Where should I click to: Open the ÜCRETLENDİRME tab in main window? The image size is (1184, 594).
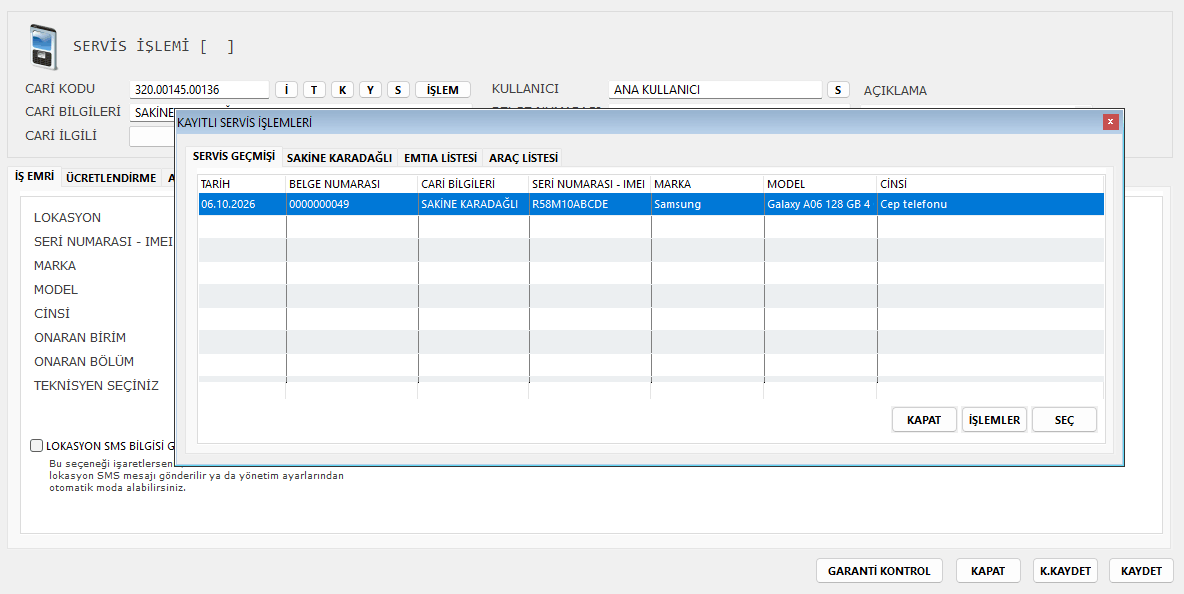click(111, 178)
